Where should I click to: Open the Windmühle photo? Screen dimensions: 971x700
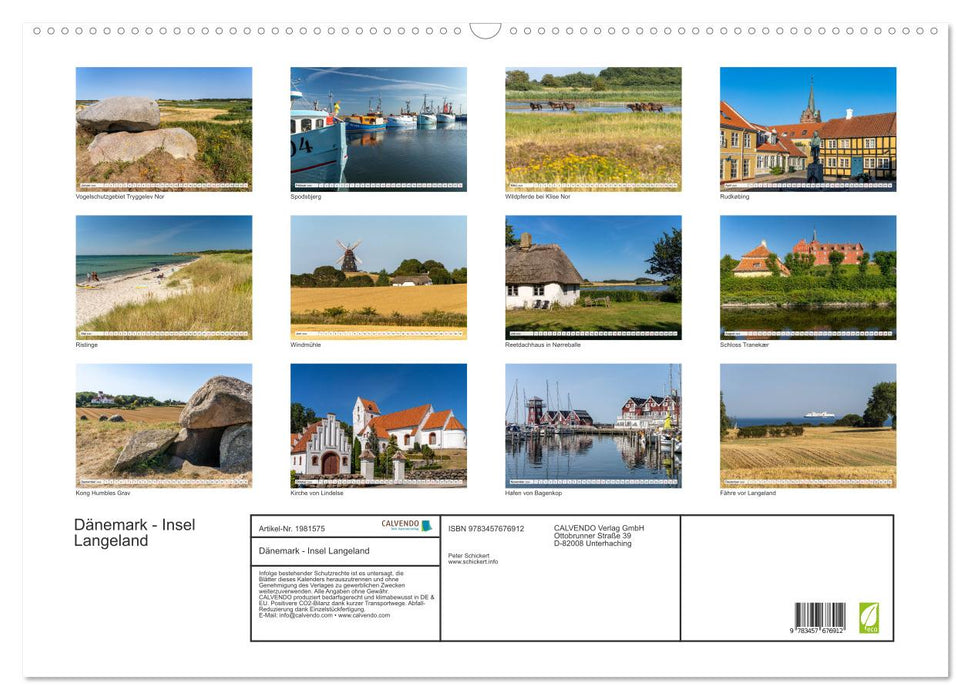point(378,273)
